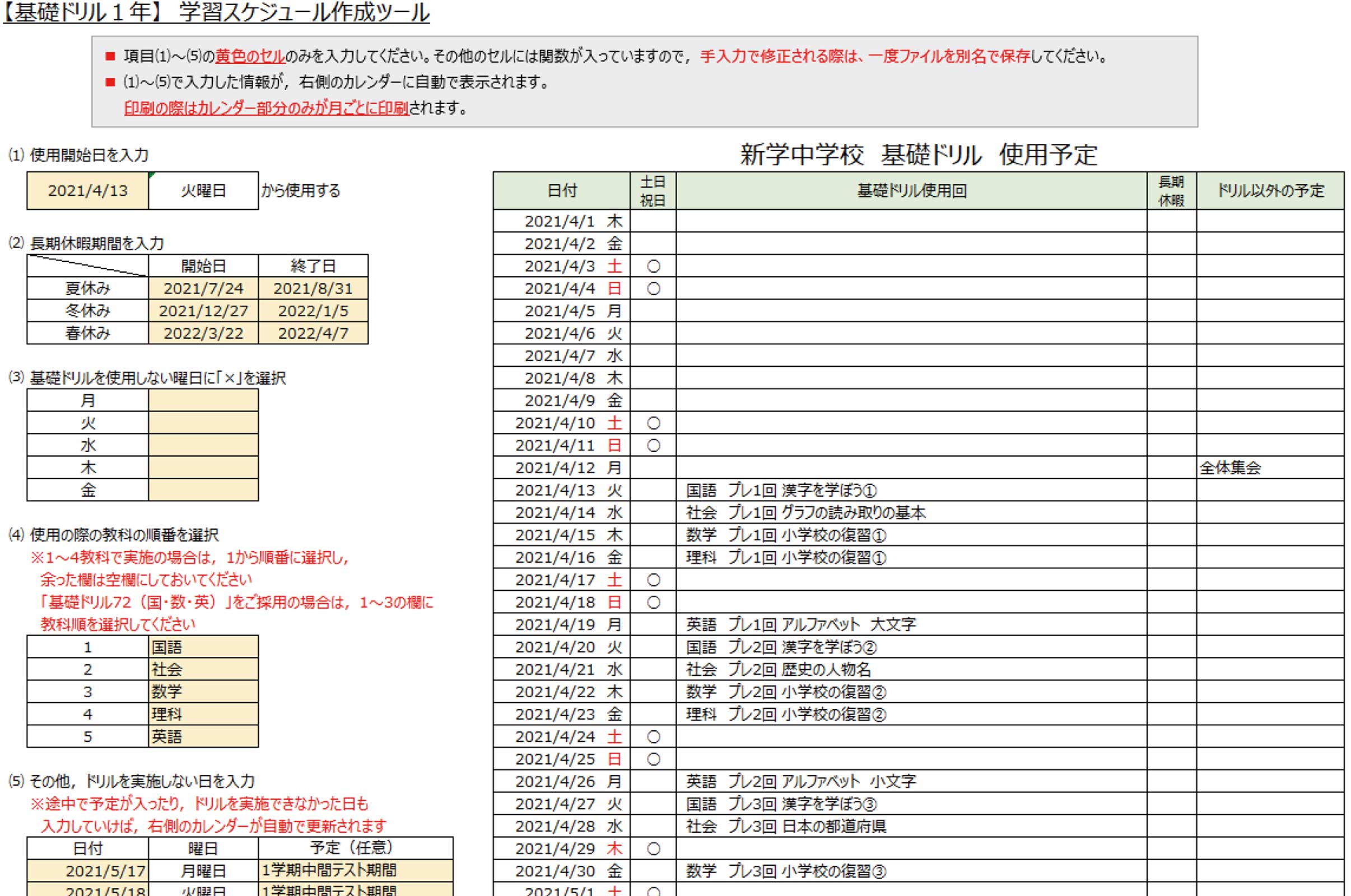Image resolution: width=1351 pixels, height=896 pixels.
Task: Select the date cell 2021/4/19 月
Action: (x=562, y=624)
